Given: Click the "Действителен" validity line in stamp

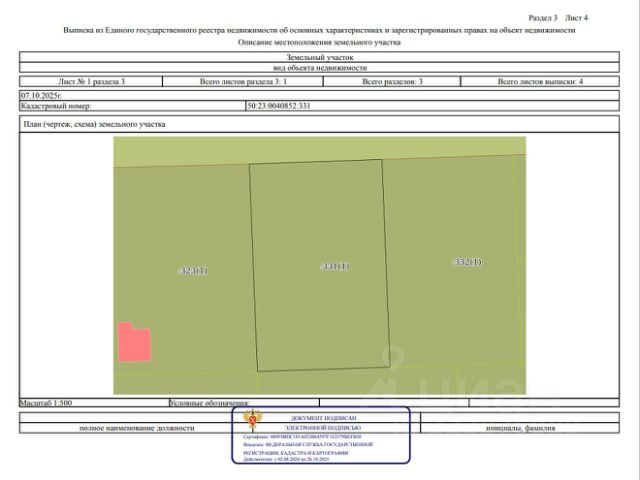Looking at the screenshot, I should point(286,460).
